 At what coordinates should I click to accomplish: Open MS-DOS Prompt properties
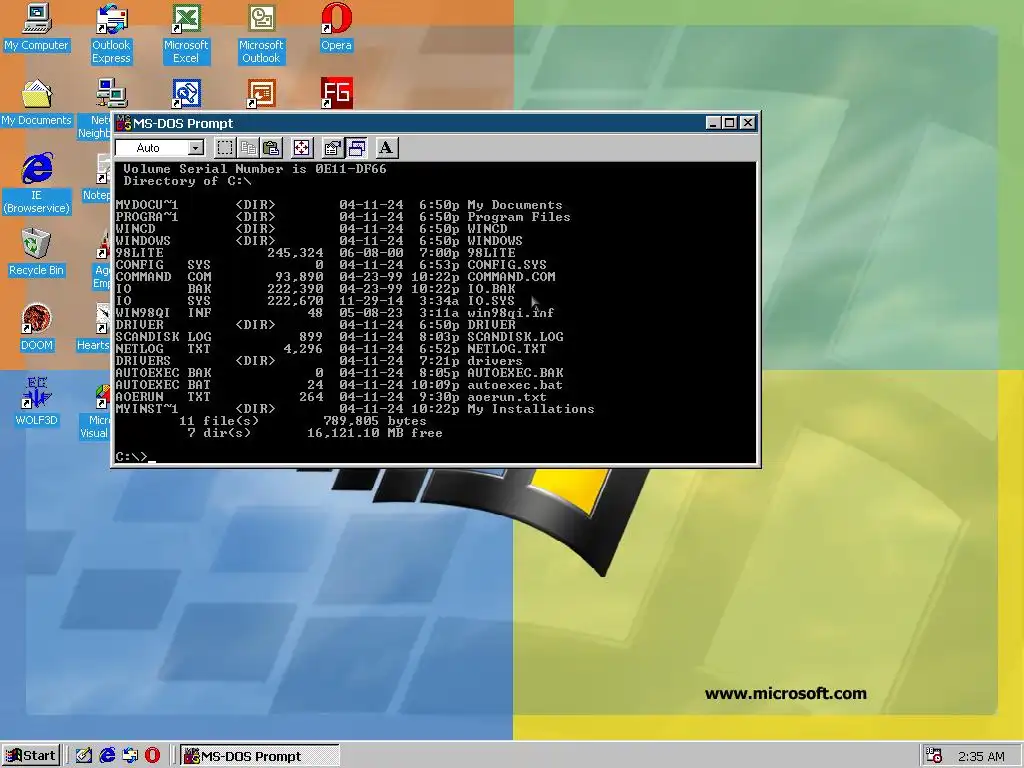click(x=332, y=148)
